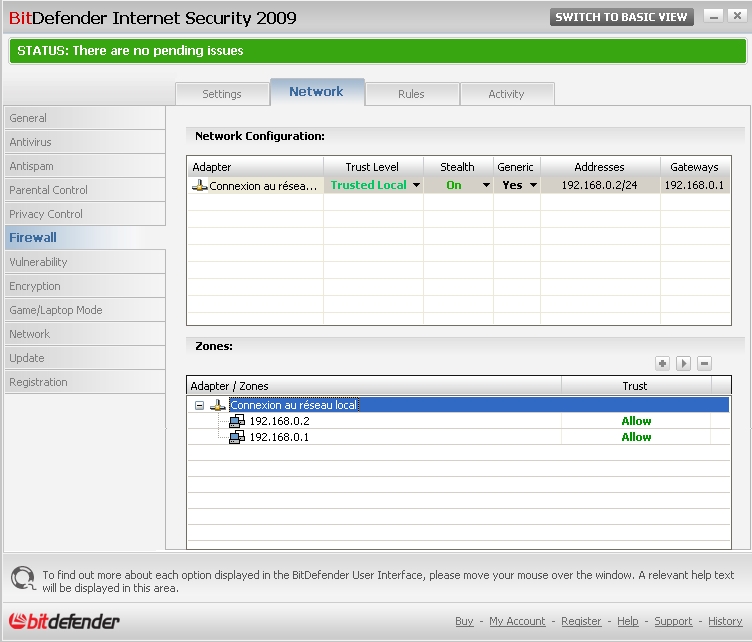This screenshot has height=642, width=752.
Task: Open the Update section
Action: pos(85,358)
